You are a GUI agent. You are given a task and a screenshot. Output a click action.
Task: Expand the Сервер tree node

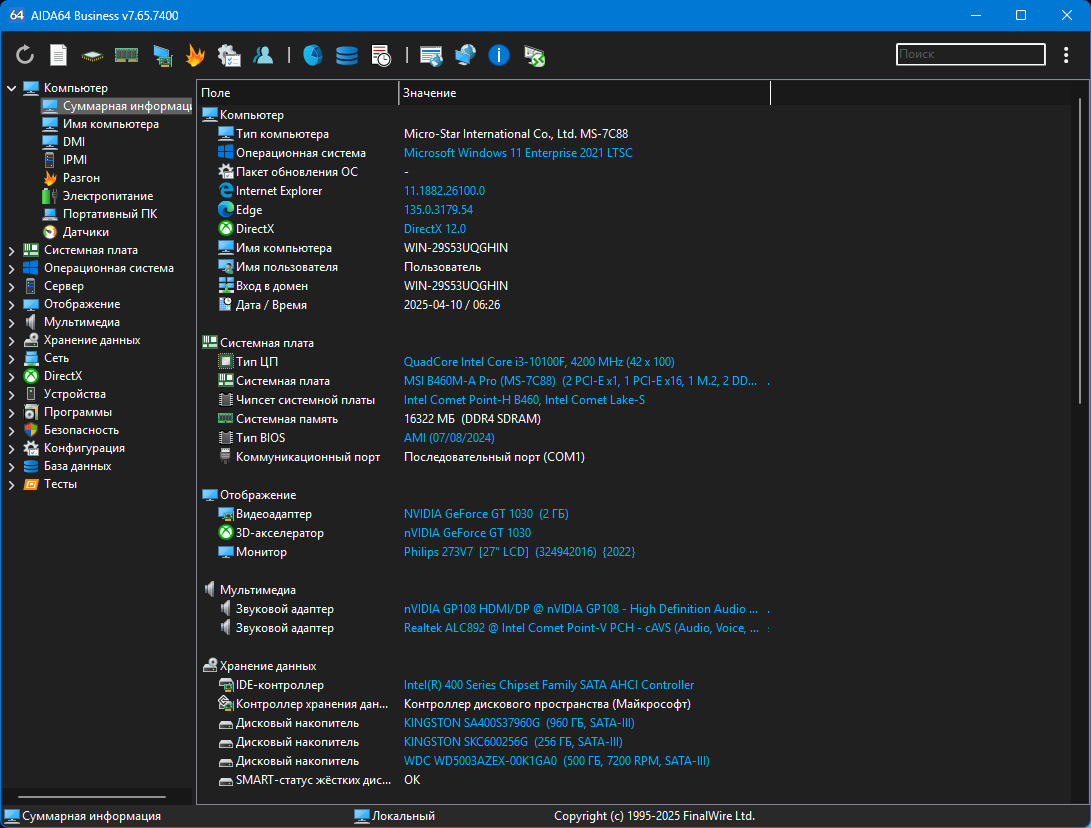(x=11, y=287)
